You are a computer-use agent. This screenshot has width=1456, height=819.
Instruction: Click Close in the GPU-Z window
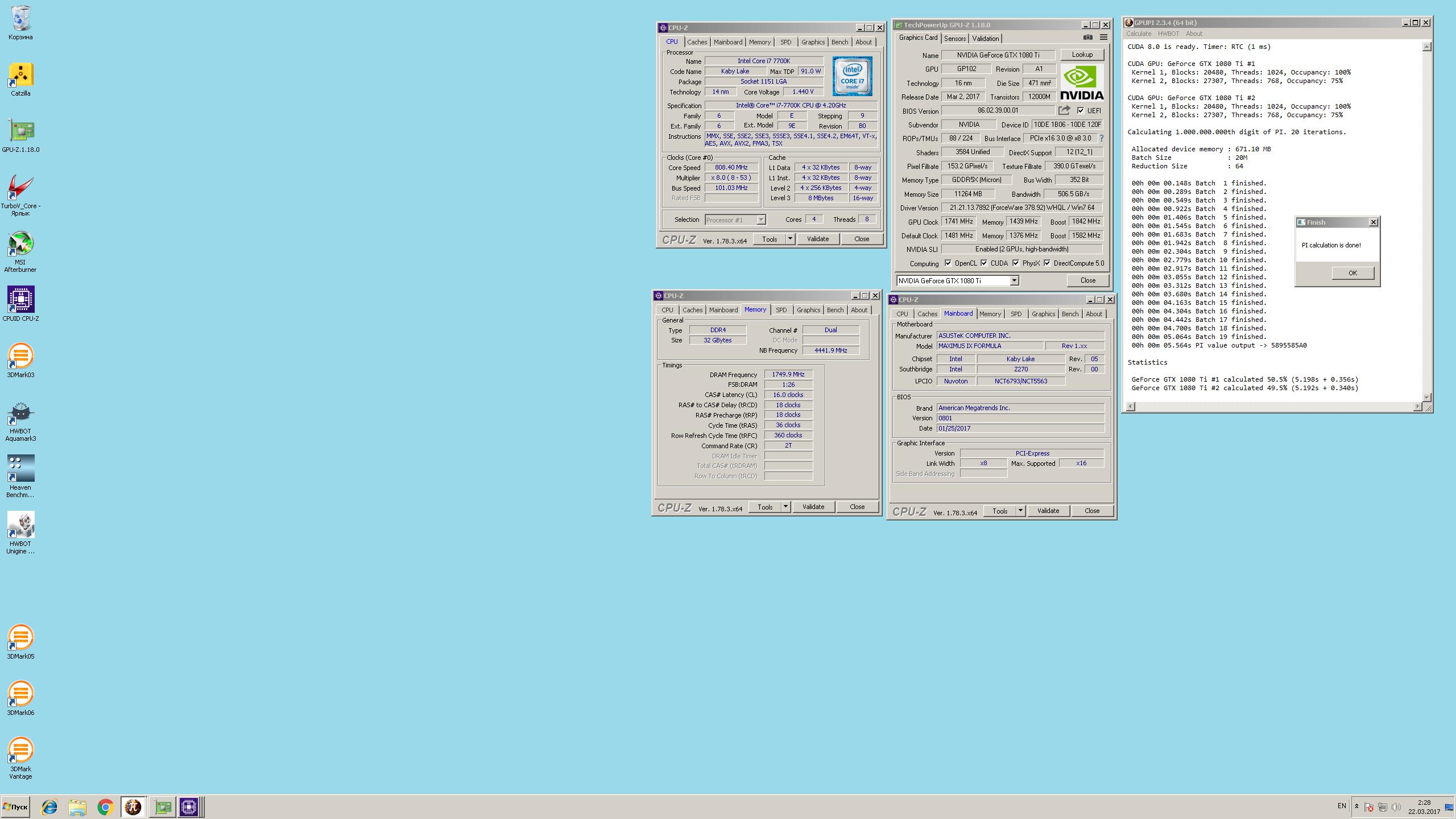[1087, 280]
